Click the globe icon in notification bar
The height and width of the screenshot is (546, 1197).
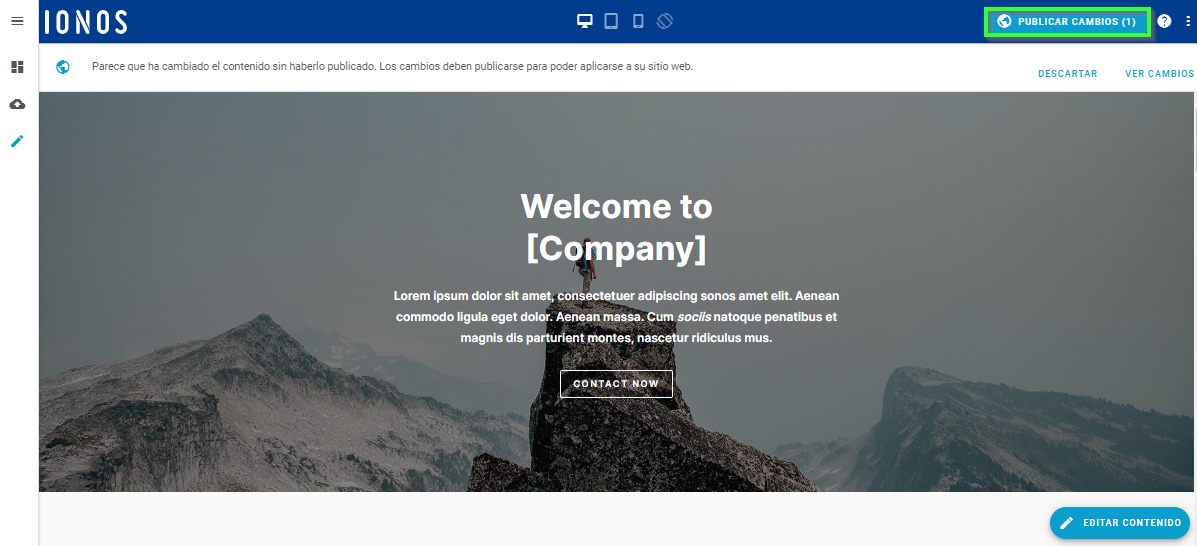click(x=63, y=67)
